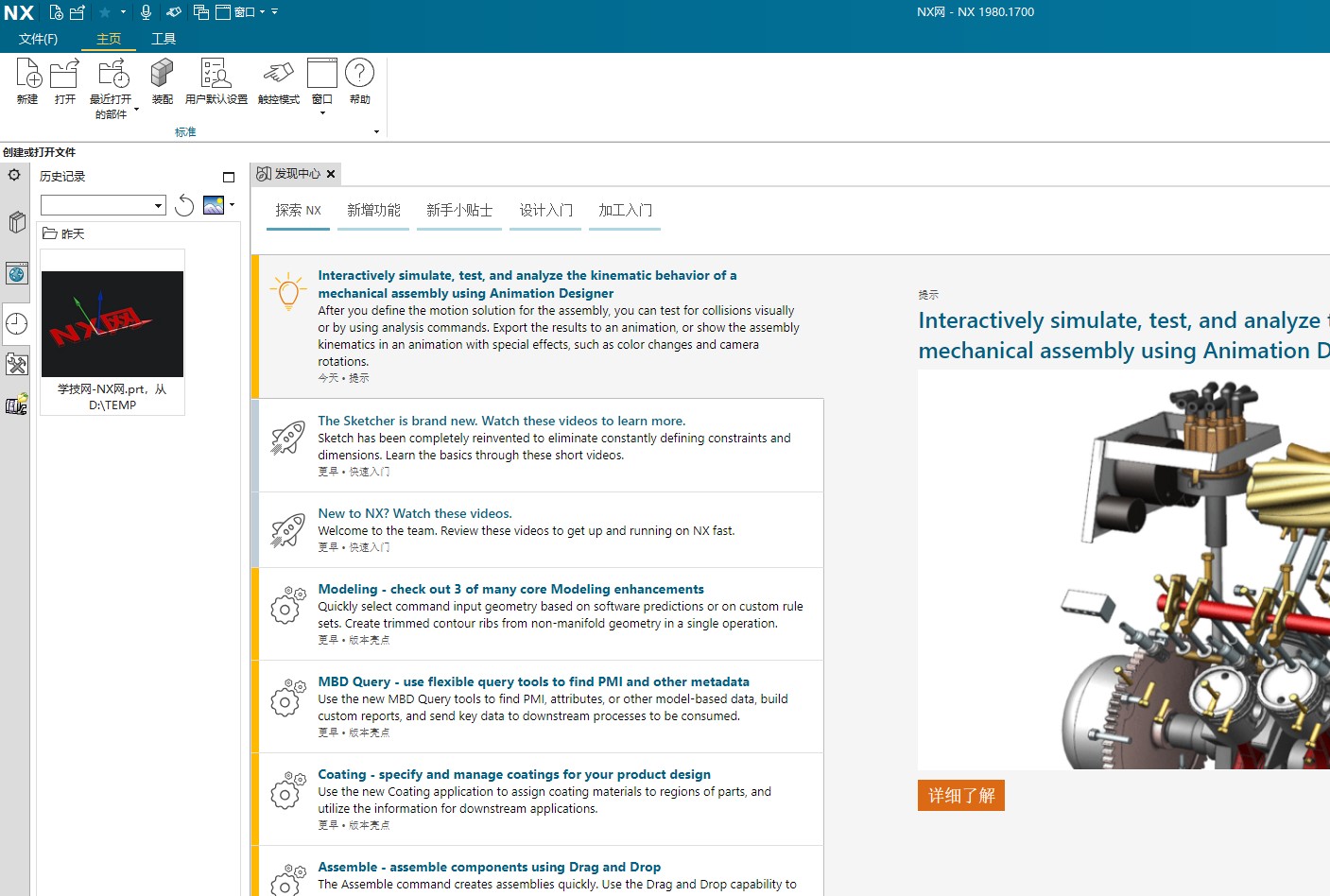Click touch mode hand icon in title bar

coord(174,12)
